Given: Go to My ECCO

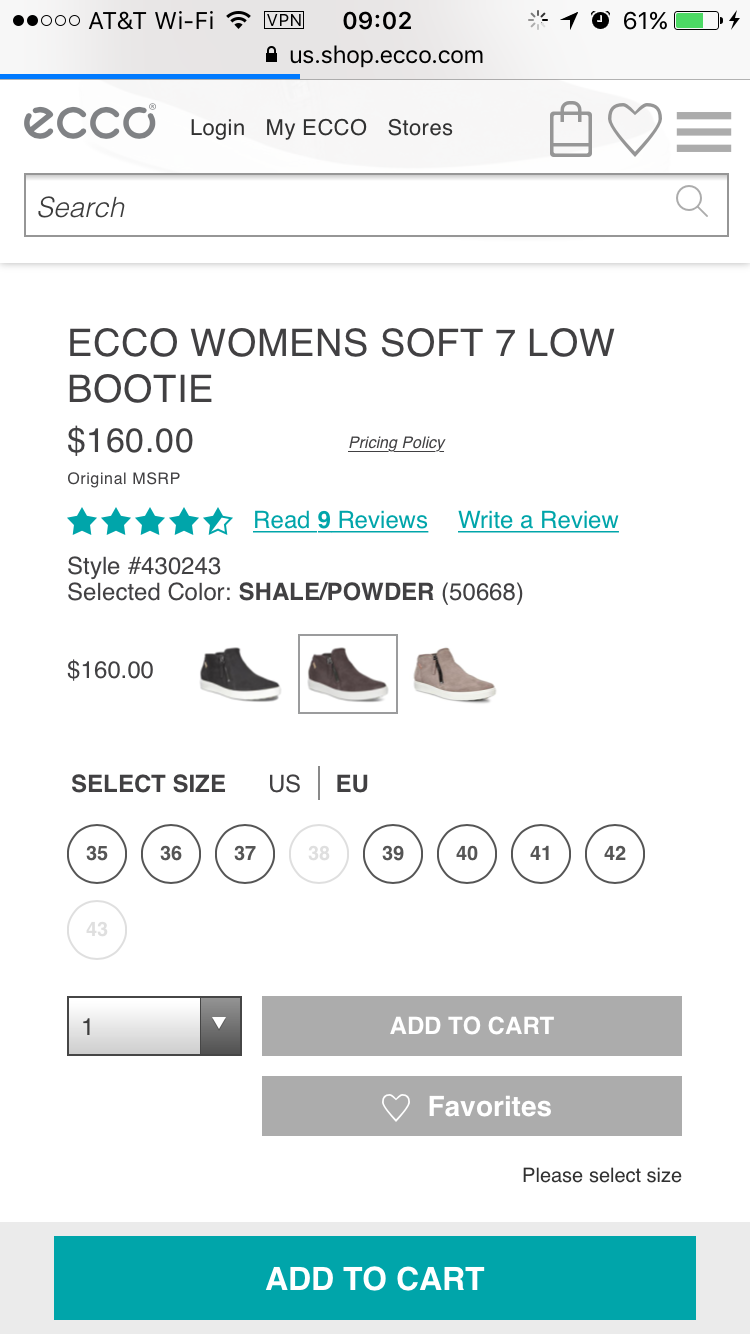Looking at the screenshot, I should click(x=316, y=128).
